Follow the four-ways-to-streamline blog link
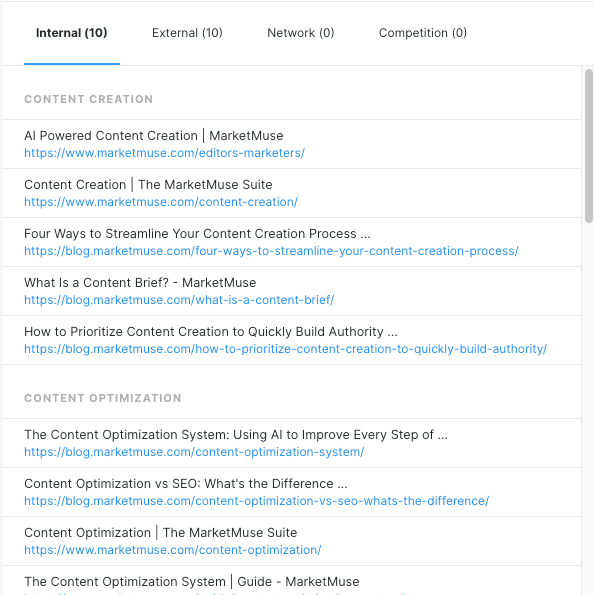The width and height of the screenshot is (594, 595). [271, 251]
